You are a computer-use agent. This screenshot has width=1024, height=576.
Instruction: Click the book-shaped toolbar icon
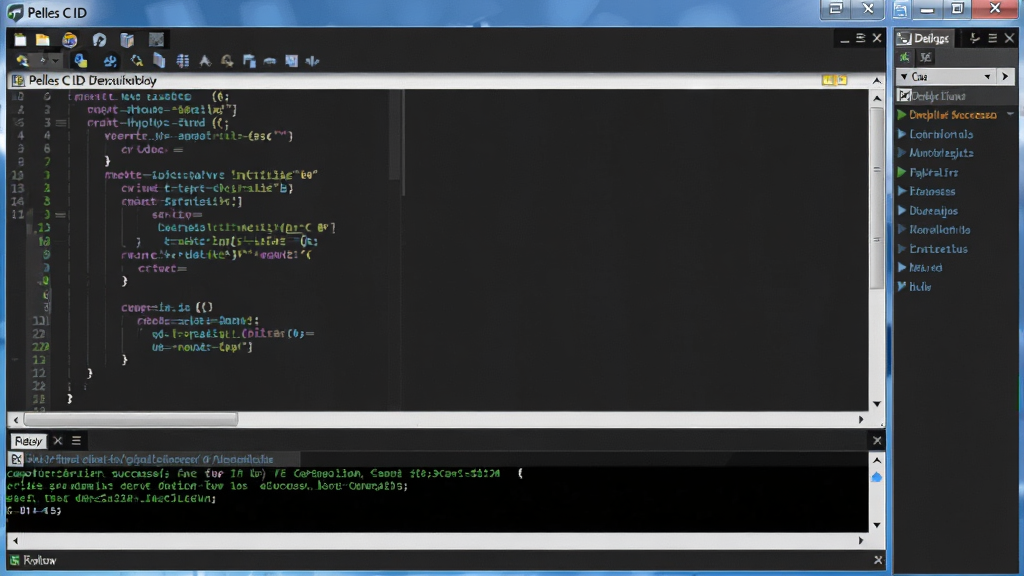click(127, 40)
